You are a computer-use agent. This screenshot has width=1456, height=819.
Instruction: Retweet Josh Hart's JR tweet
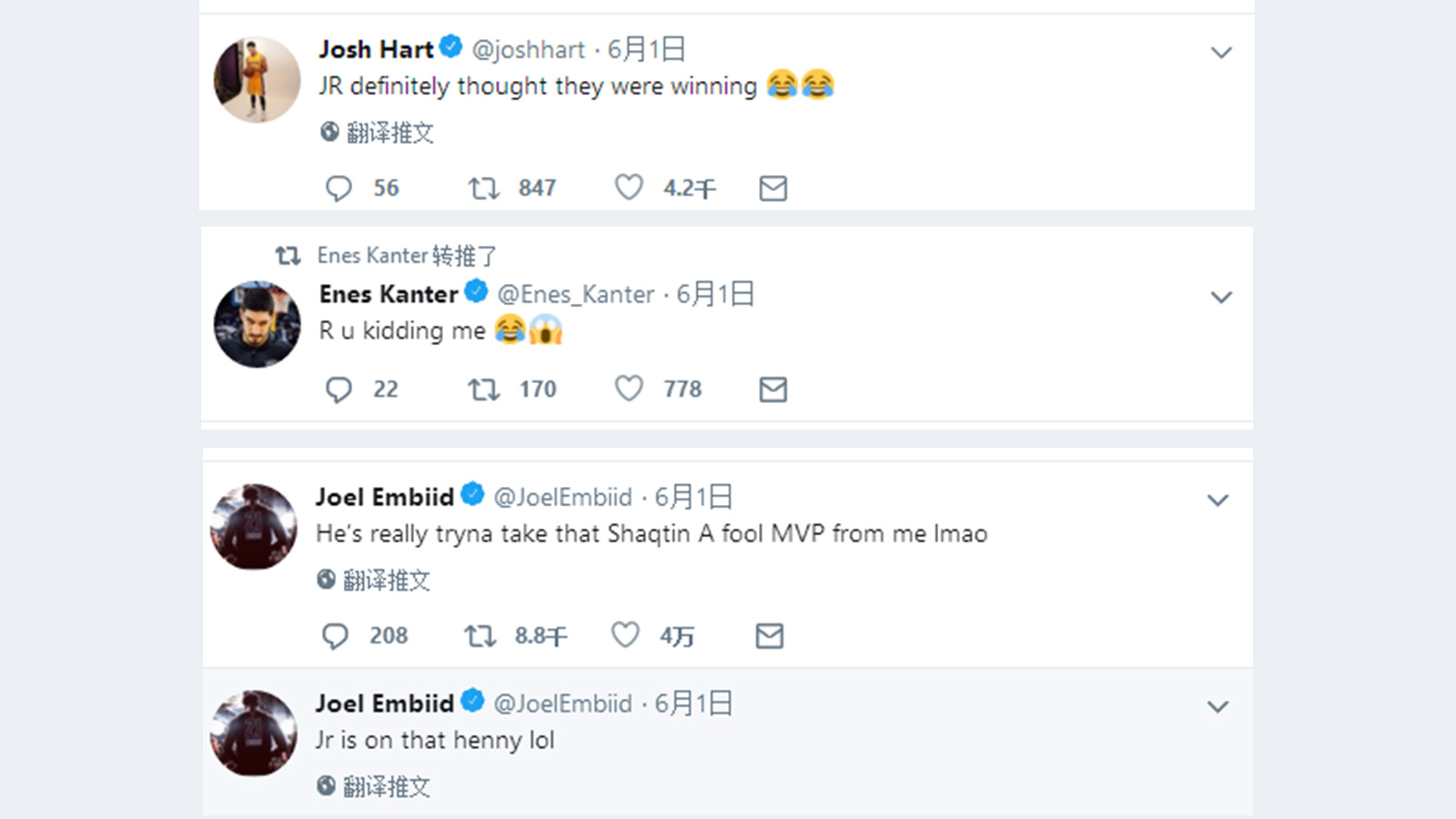483,188
